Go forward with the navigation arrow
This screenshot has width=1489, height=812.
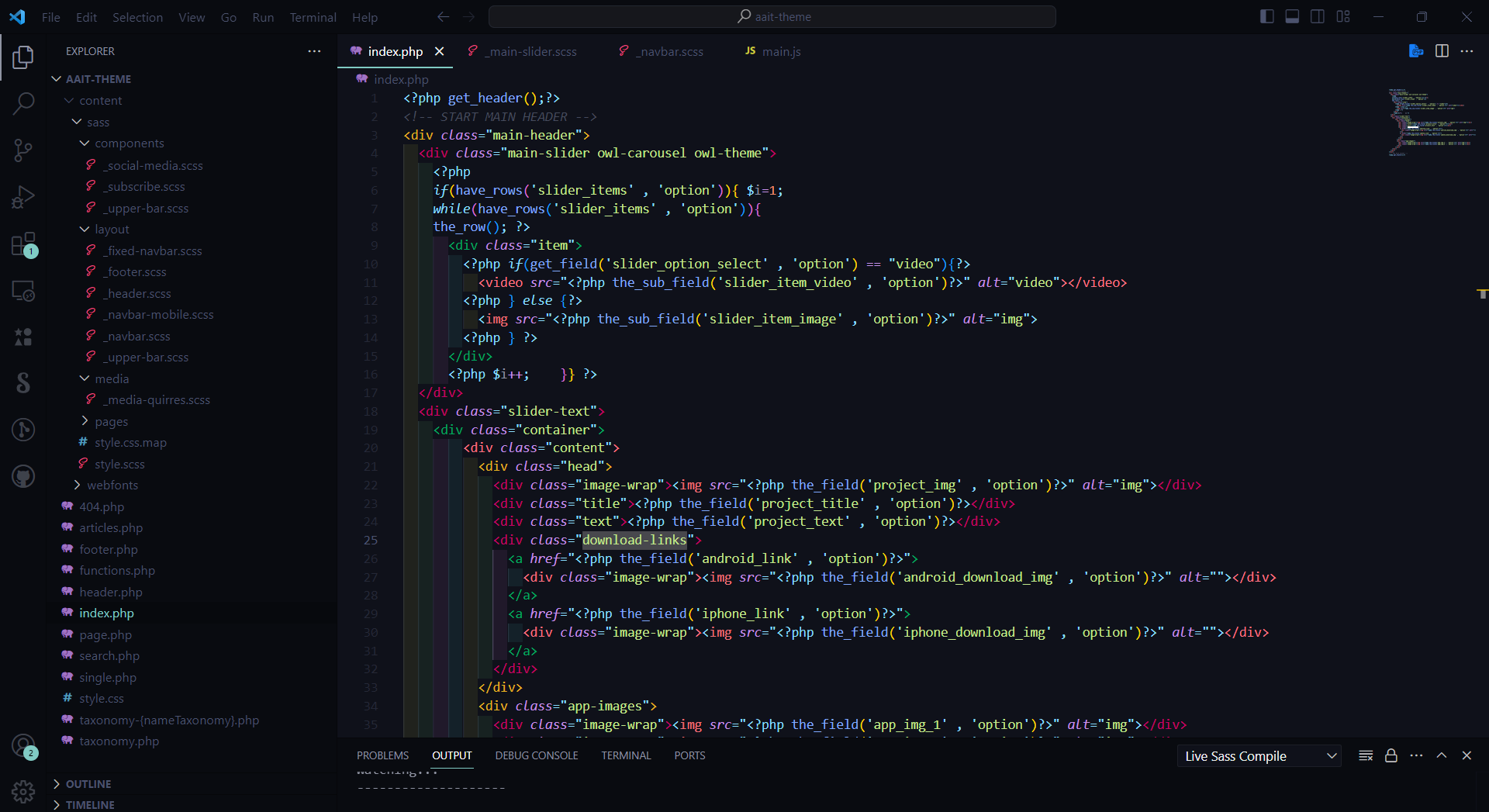pyautogui.click(x=468, y=17)
